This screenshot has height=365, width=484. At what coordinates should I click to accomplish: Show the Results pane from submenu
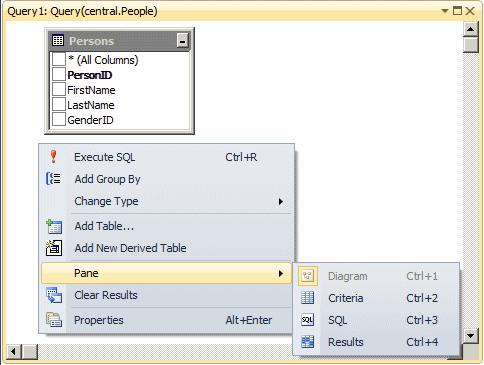point(376,342)
